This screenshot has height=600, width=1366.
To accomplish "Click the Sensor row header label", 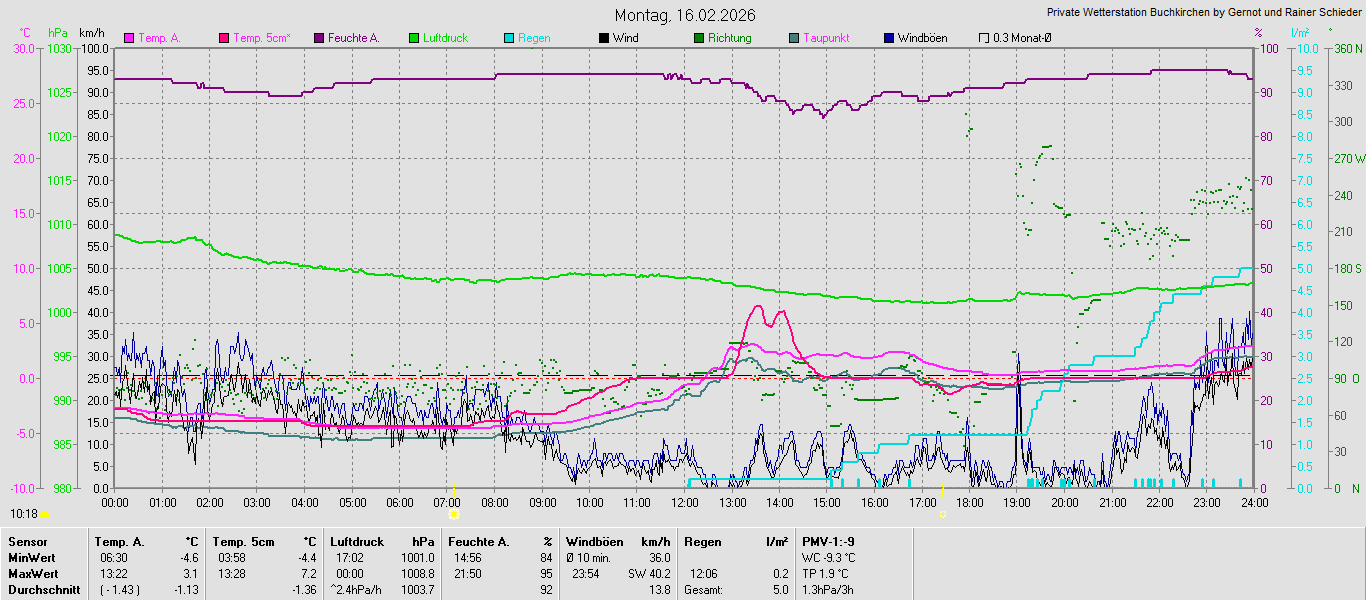I will (27, 542).
